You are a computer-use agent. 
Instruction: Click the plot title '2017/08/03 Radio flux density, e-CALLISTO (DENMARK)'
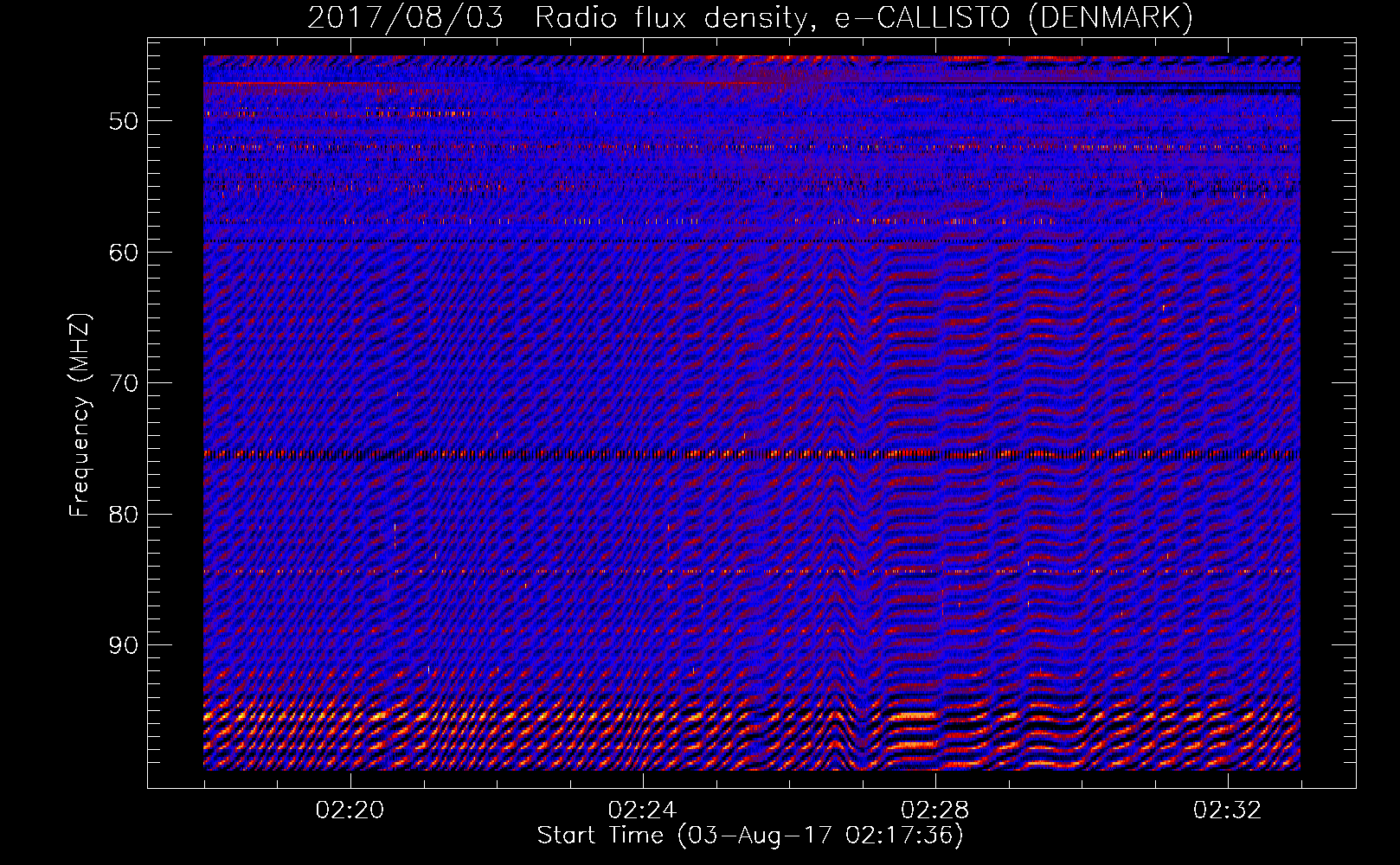(x=750, y=17)
